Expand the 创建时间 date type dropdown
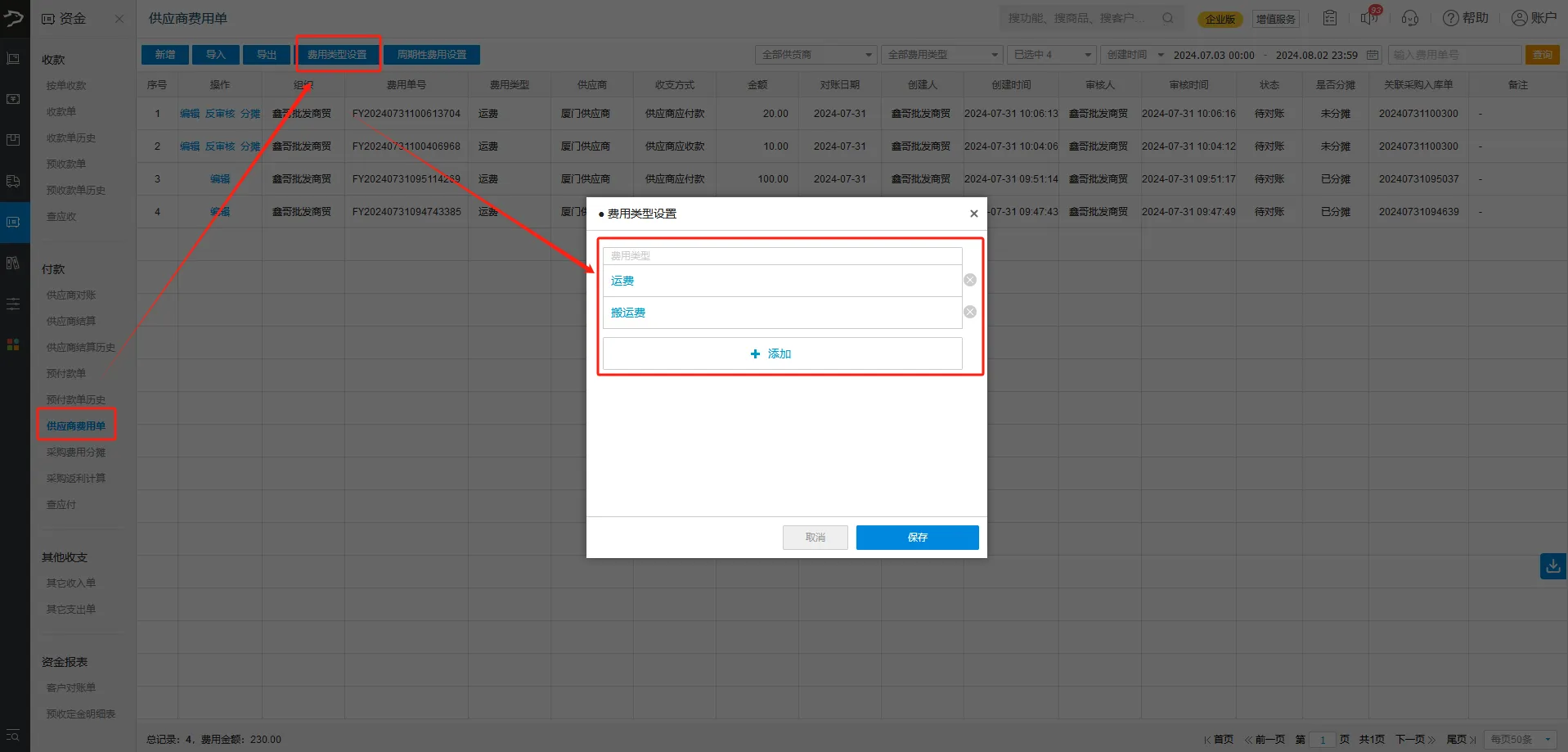The image size is (1568, 752). point(1134,55)
